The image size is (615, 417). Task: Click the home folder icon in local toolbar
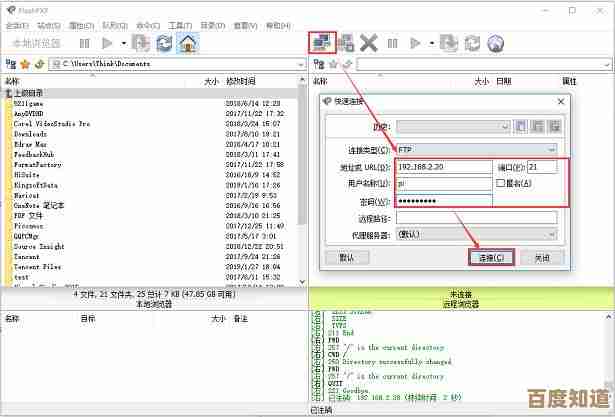(x=187, y=43)
